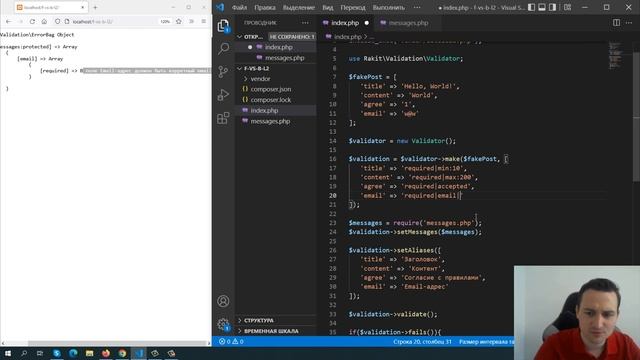
Task: Open Chrome from the taskbar
Action: pos(122,353)
